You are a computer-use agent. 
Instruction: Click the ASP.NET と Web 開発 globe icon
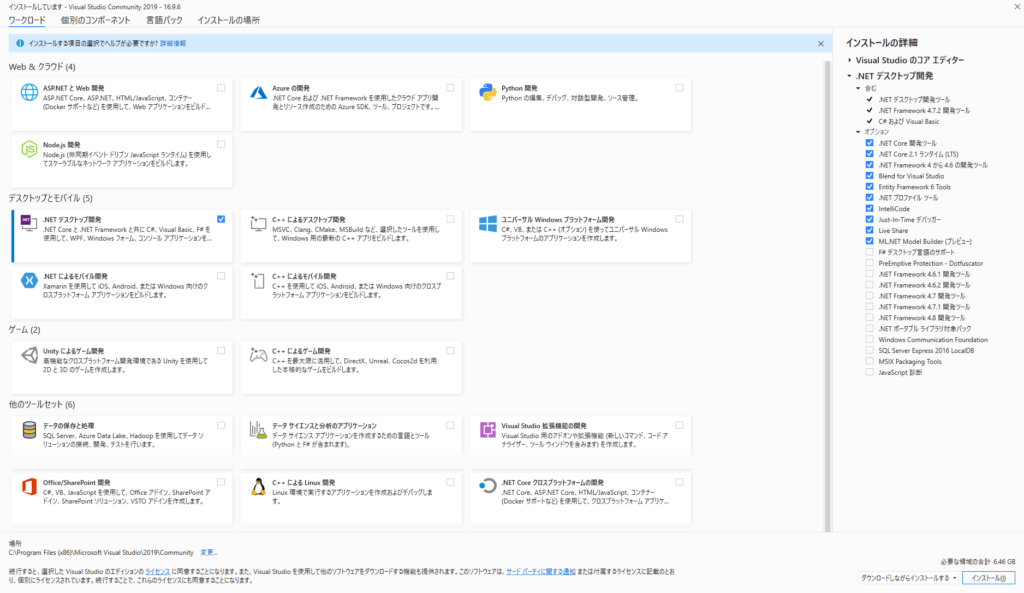click(x=29, y=92)
